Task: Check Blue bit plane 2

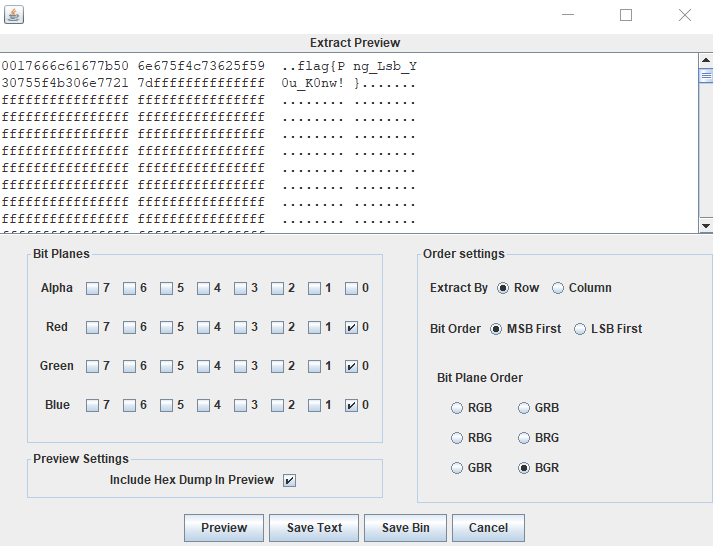Action: tap(277, 406)
